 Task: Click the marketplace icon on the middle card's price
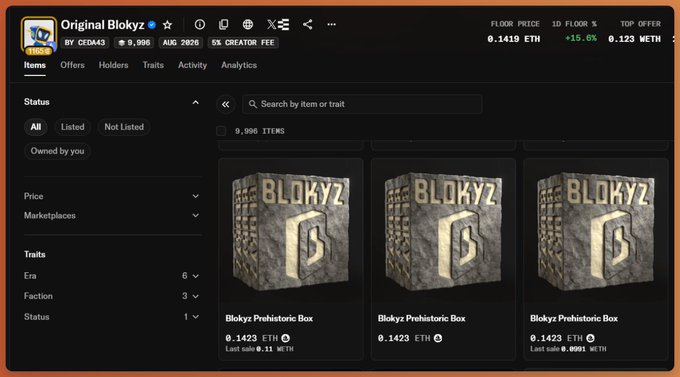tap(438, 338)
